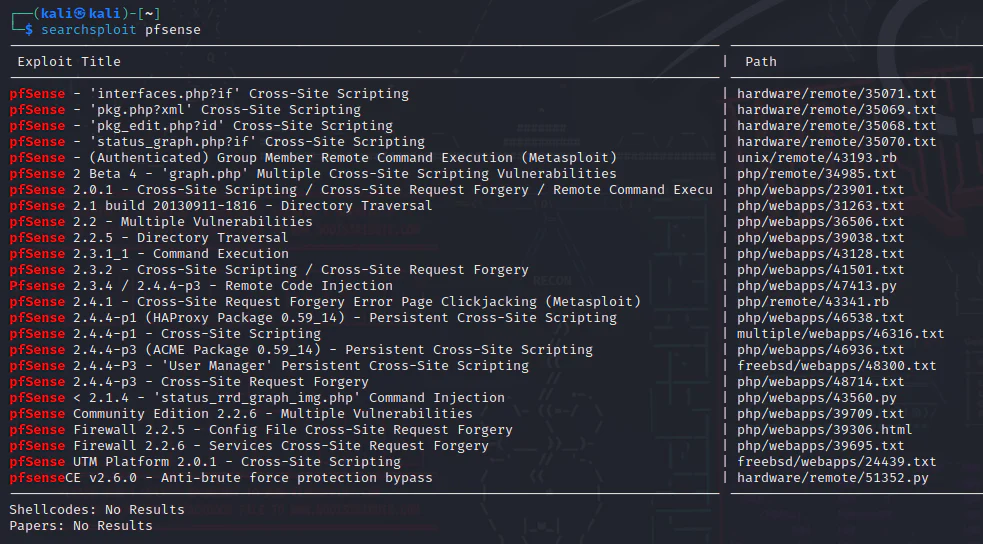
Task: Click the kali@kali prompt text
Action: pyautogui.click(x=80, y=13)
